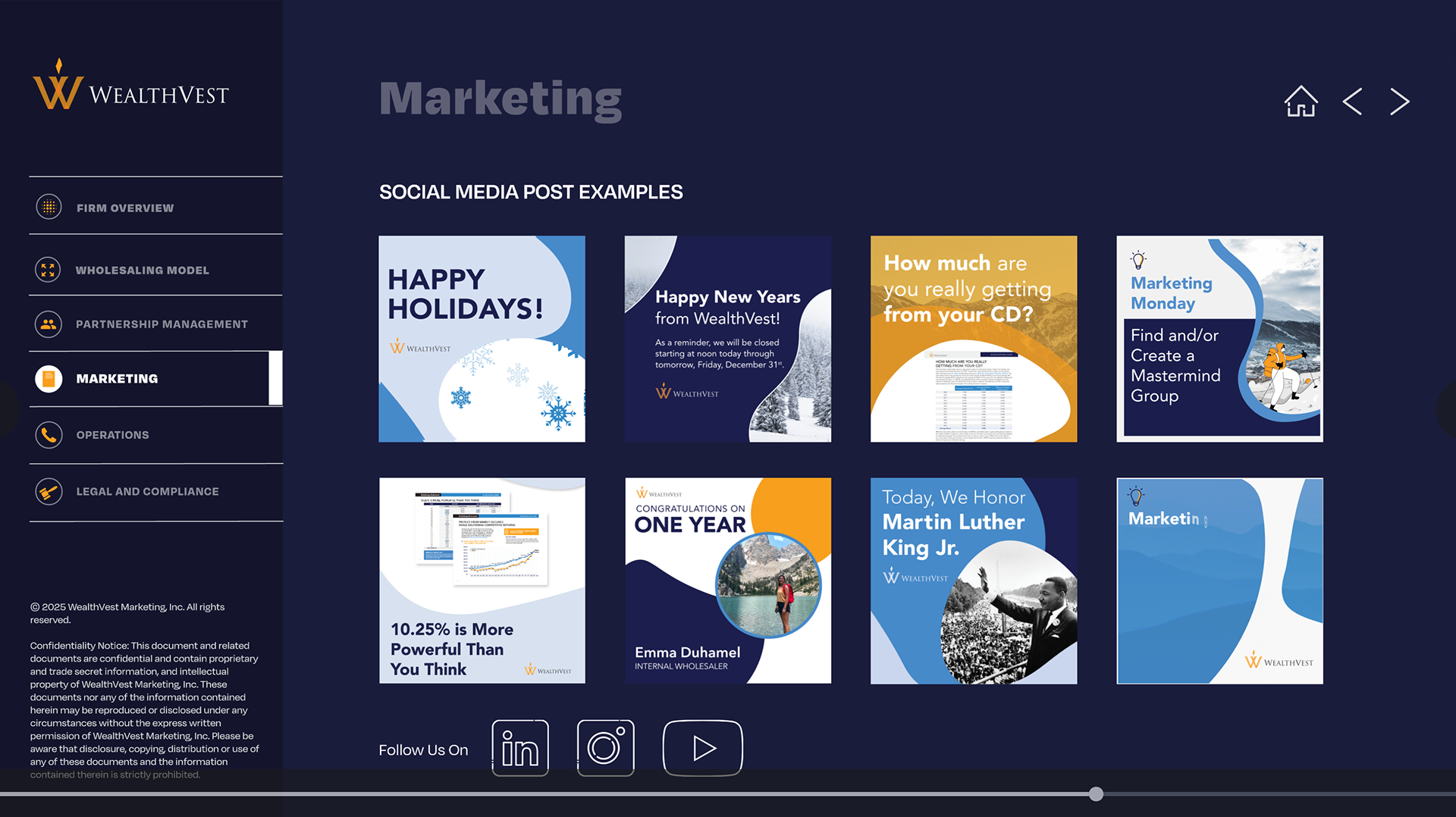Image resolution: width=1456 pixels, height=817 pixels.
Task: Open the Emma Duhamel One Year thumbnail
Action: coord(728,581)
